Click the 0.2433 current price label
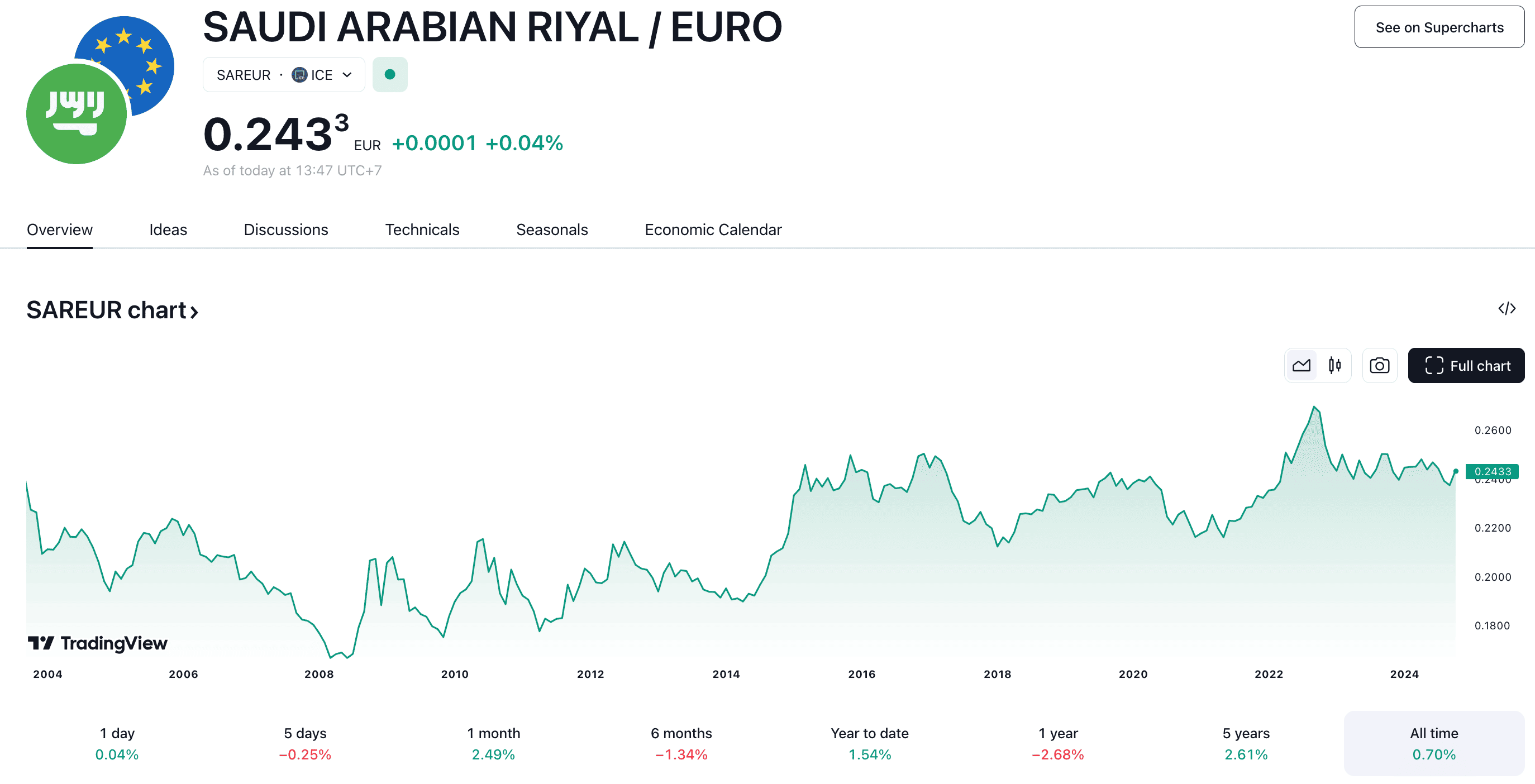 click(x=1493, y=471)
